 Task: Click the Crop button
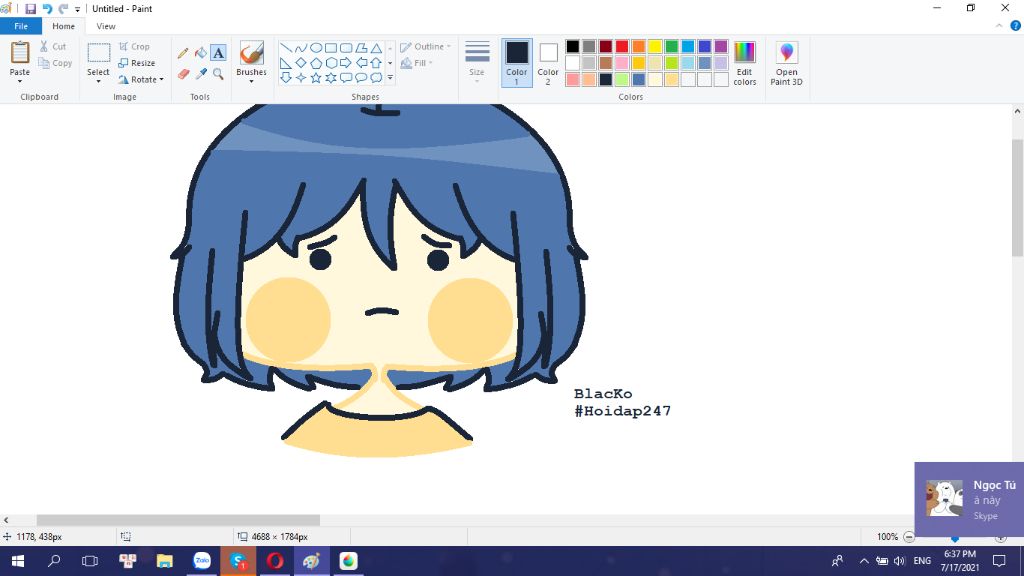coord(135,46)
